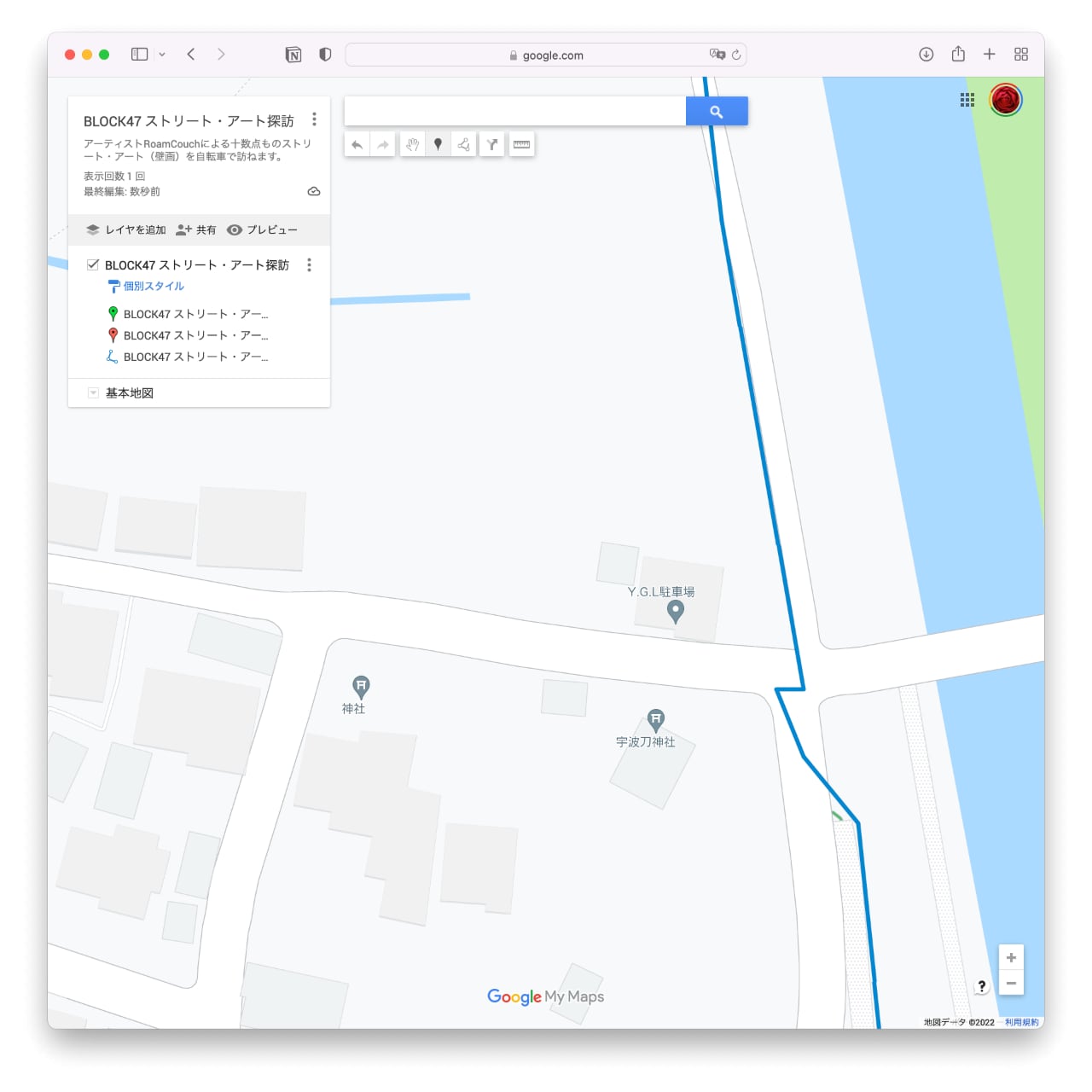1092x1092 pixels.
Task: Select the hand pan tool
Action: (x=412, y=145)
